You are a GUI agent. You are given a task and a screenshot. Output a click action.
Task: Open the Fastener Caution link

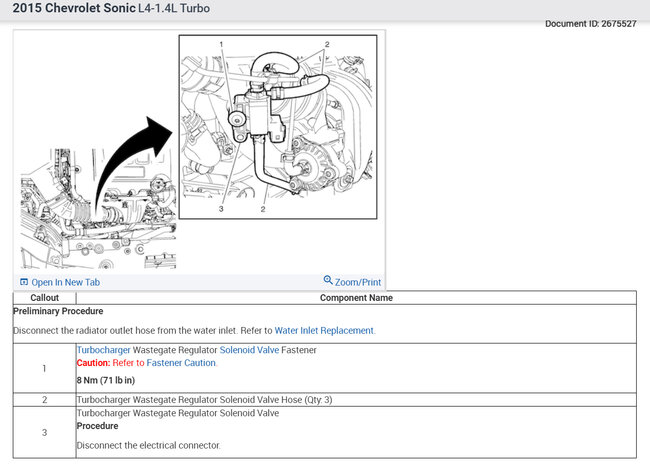(x=181, y=363)
